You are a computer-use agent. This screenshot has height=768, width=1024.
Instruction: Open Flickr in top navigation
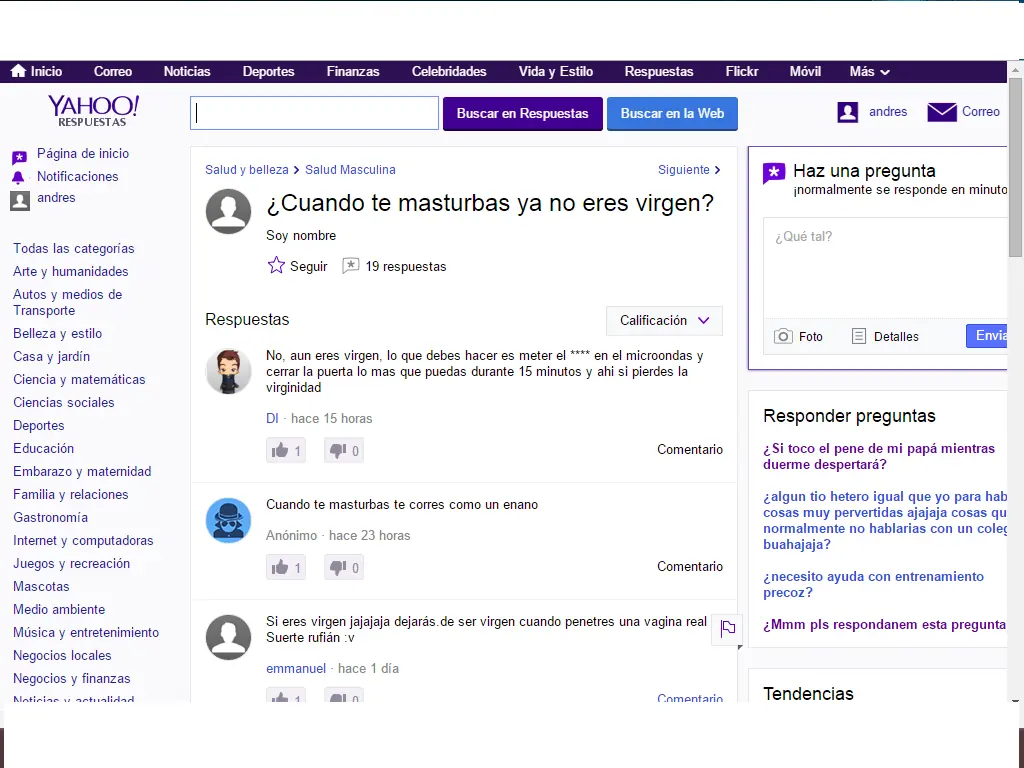742,72
